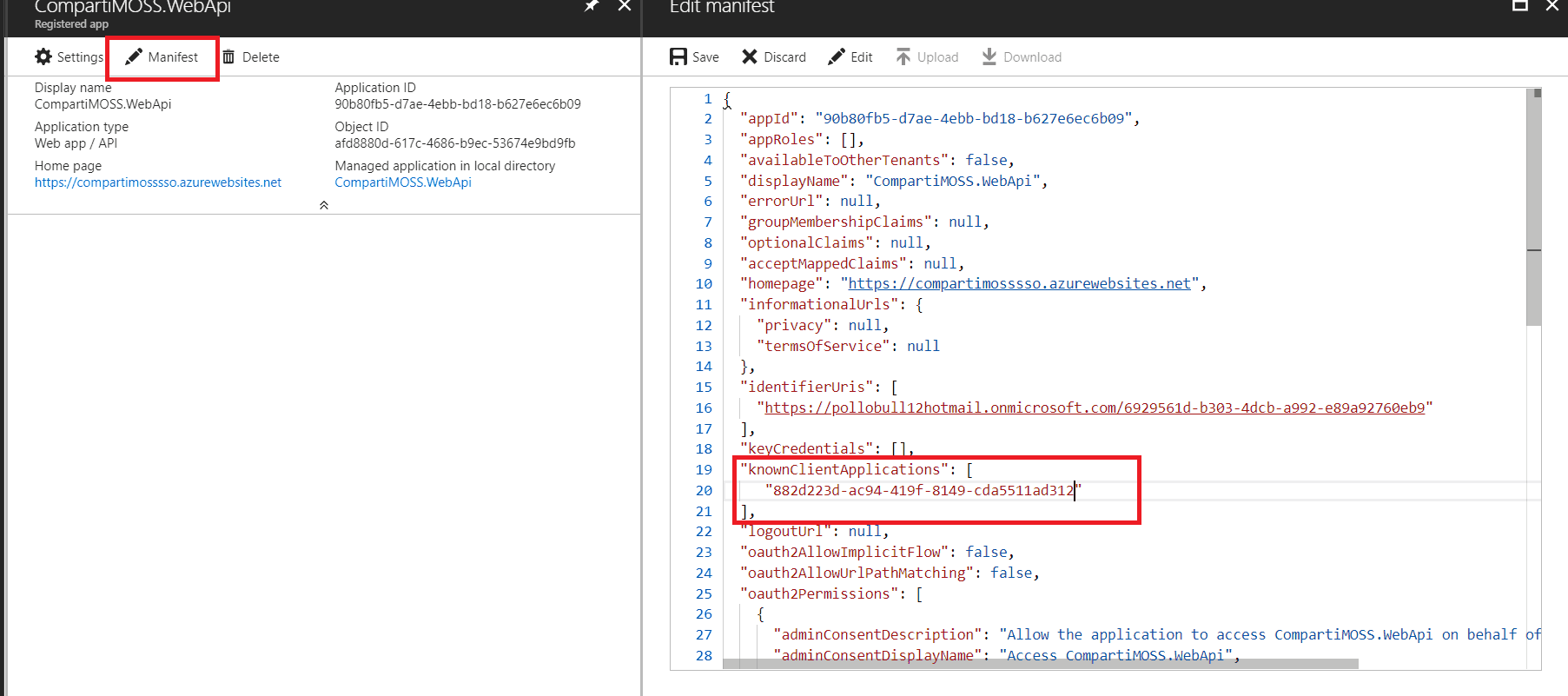Upload a manifest file

928,57
